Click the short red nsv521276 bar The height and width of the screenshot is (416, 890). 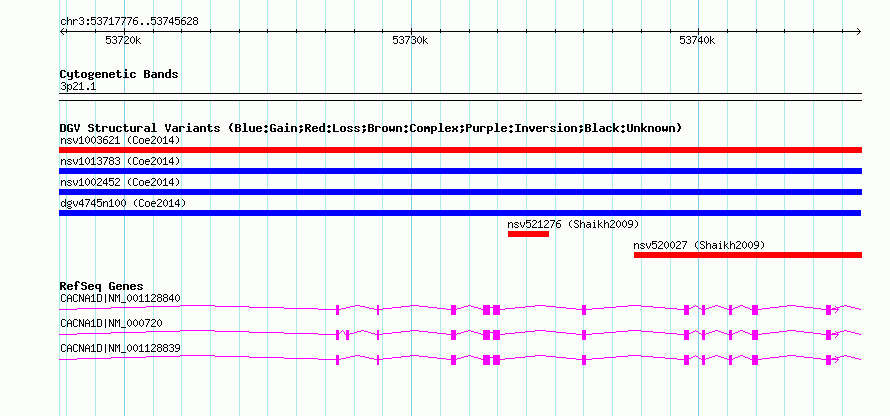[x=528, y=234]
